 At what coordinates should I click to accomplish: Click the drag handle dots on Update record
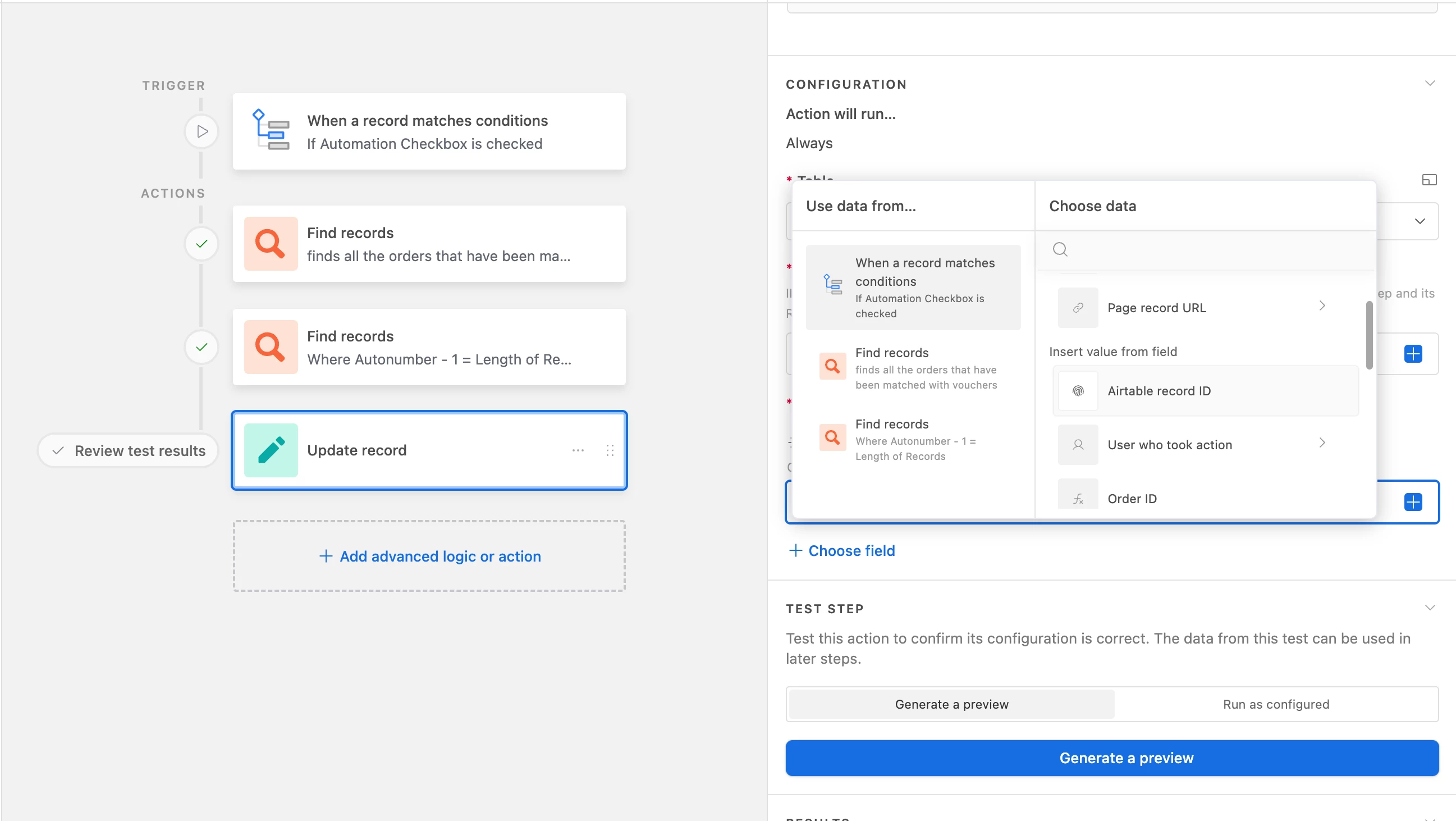(610, 450)
